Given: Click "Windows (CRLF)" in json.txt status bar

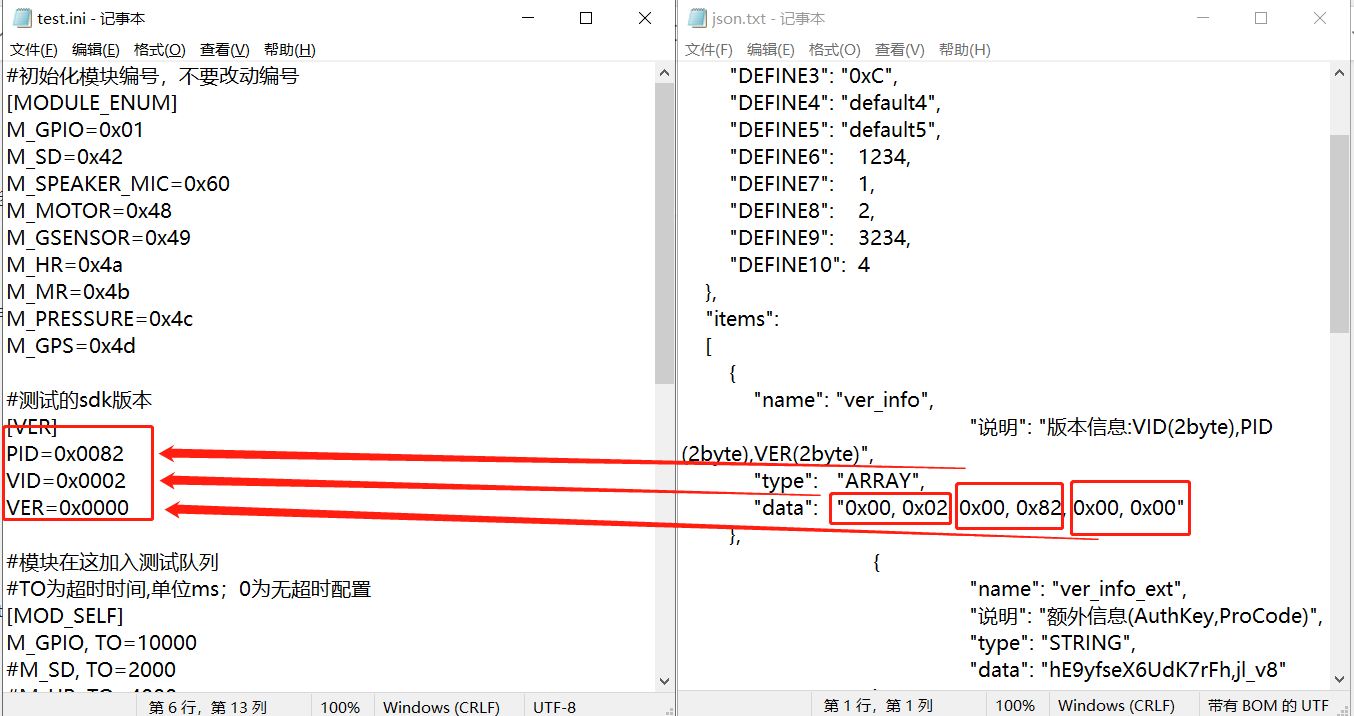Looking at the screenshot, I should pyautogui.click(x=1116, y=707).
